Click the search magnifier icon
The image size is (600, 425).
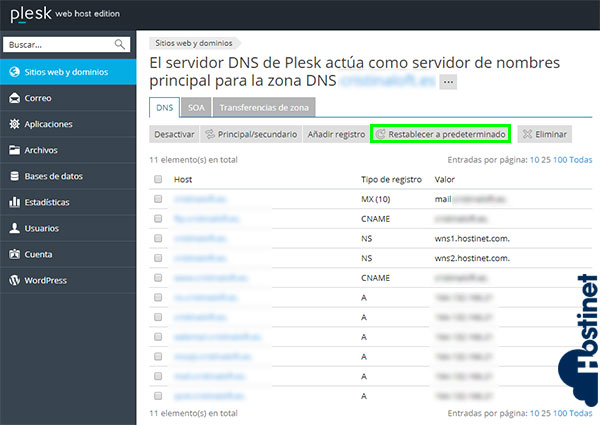pos(120,44)
